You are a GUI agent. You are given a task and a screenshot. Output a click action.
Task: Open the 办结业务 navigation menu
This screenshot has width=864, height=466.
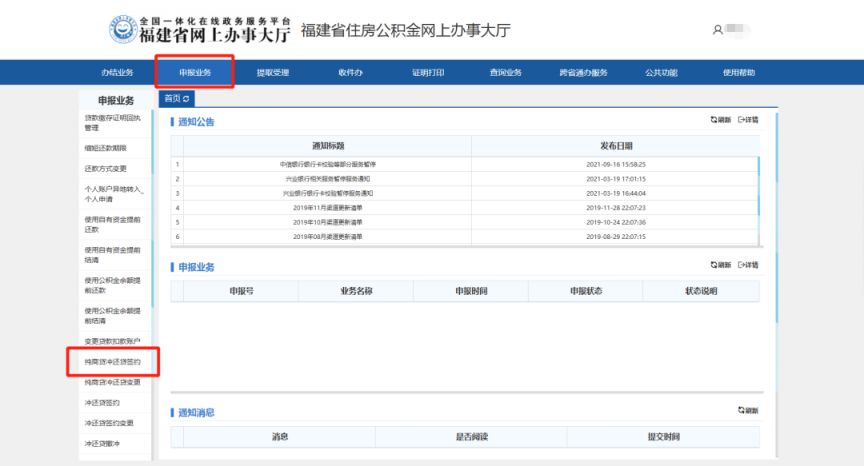pyautogui.click(x=117, y=72)
